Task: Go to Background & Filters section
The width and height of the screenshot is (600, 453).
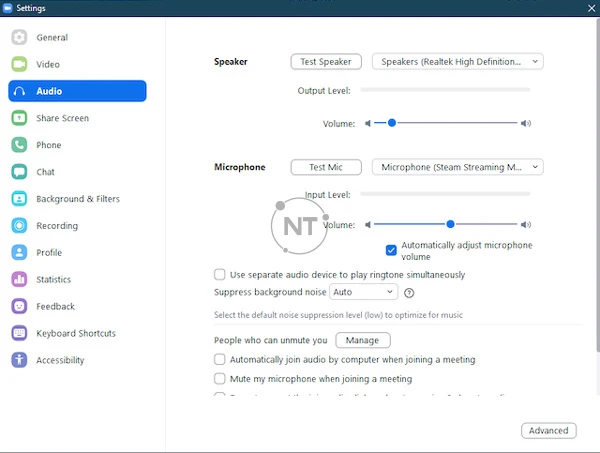Action: [78, 199]
